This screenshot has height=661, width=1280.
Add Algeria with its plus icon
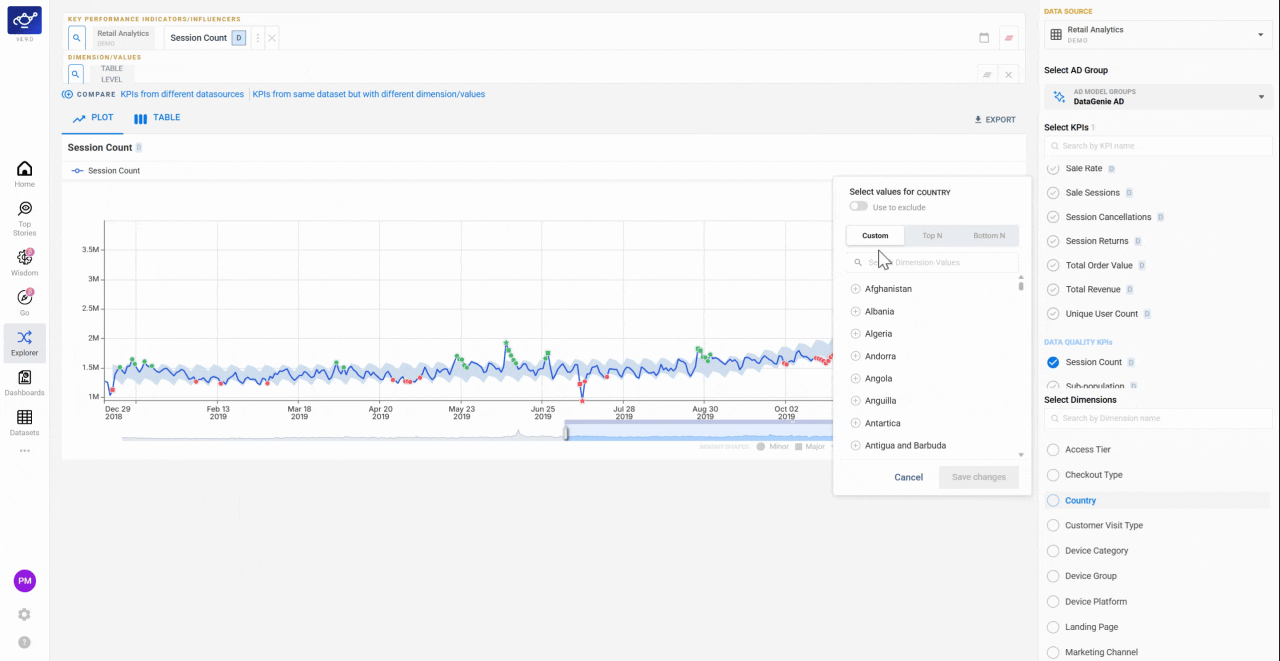pyautogui.click(x=855, y=334)
